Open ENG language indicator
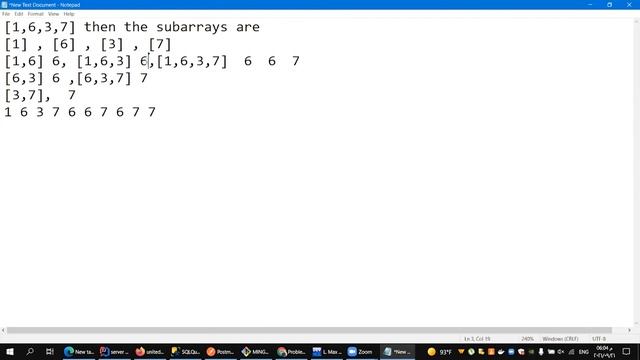Screen dimensions: 640x360 [584, 352]
